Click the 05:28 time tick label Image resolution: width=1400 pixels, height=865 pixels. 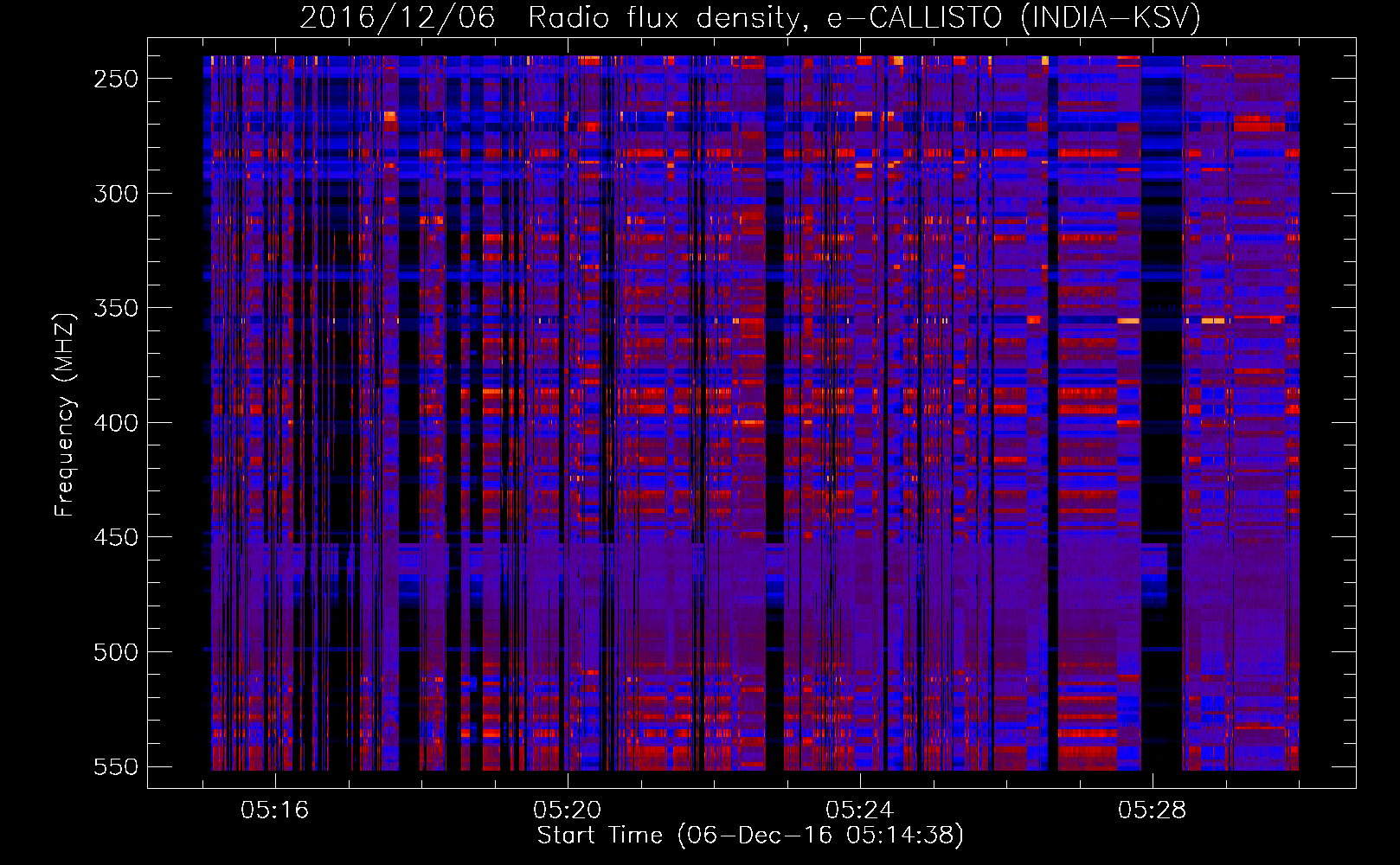coord(1153,811)
